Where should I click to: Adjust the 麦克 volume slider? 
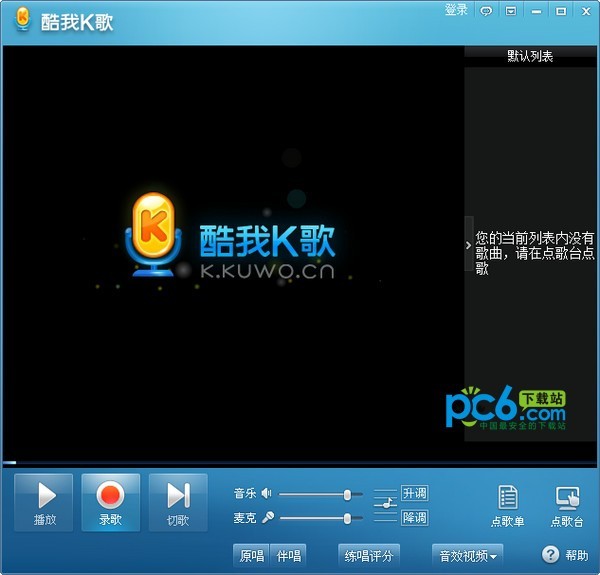click(x=321, y=518)
